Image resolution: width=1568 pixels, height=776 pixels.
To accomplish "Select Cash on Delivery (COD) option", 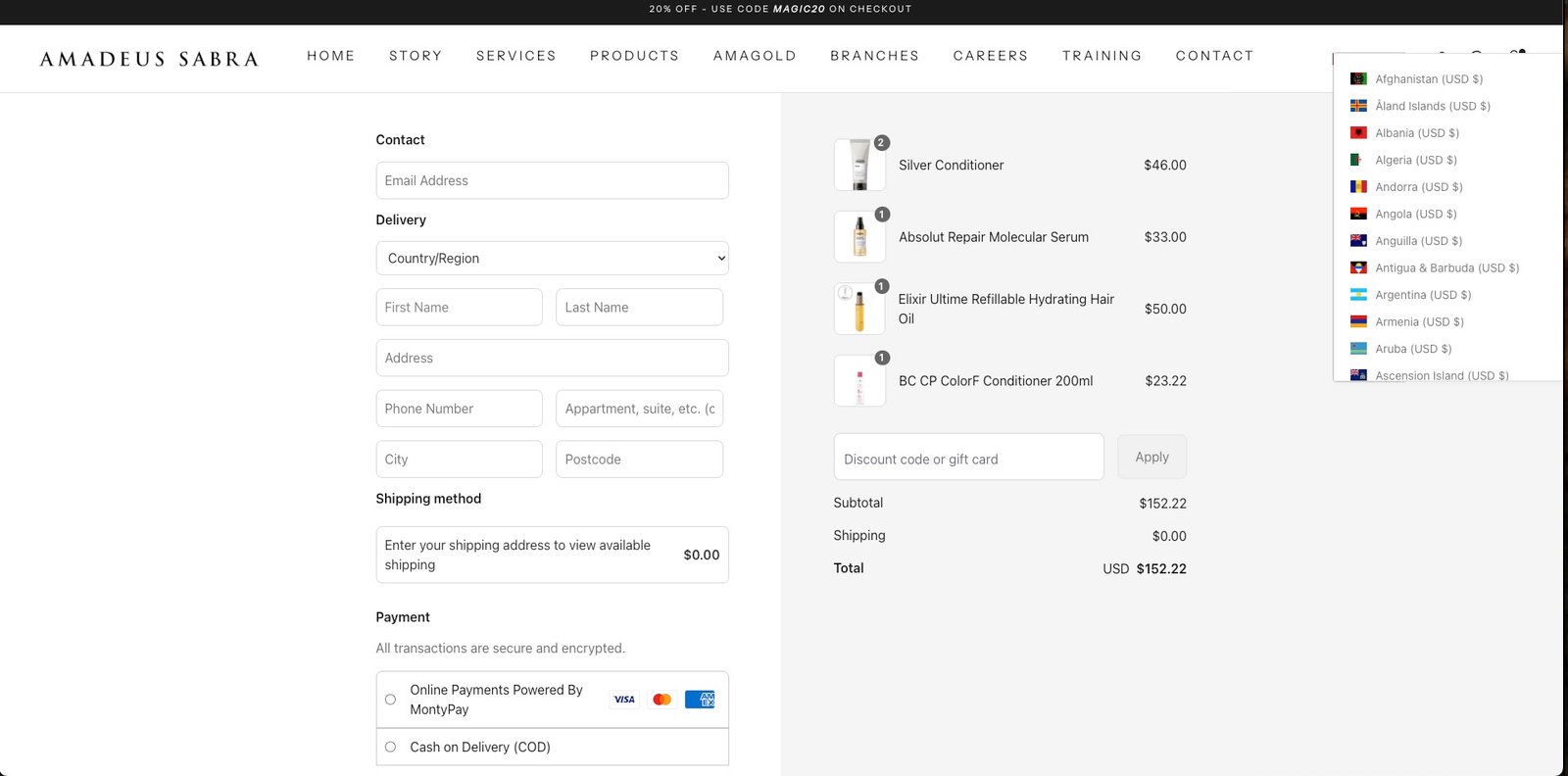I will [390, 747].
